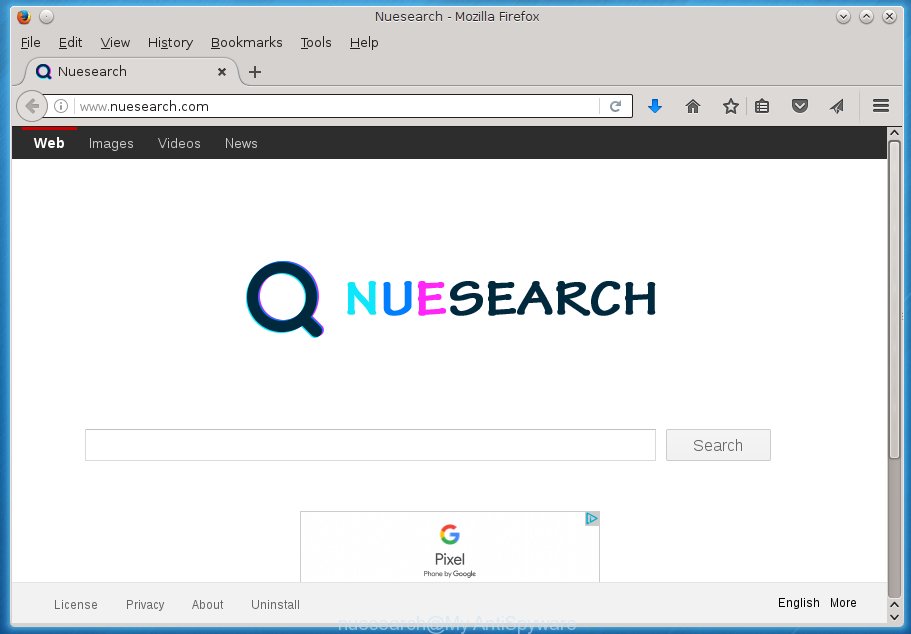
Task: Focus the Nuesearch search input box
Action: [370, 445]
